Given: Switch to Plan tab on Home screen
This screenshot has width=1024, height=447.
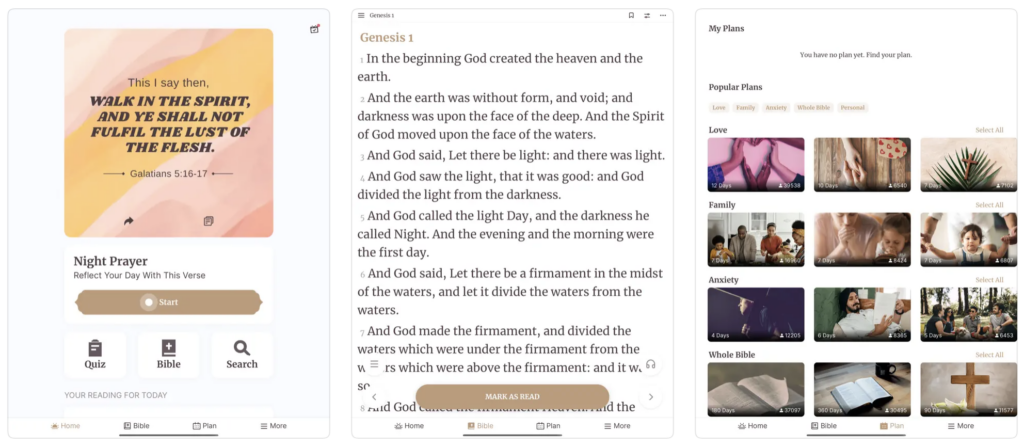Looking at the screenshot, I should (204, 426).
